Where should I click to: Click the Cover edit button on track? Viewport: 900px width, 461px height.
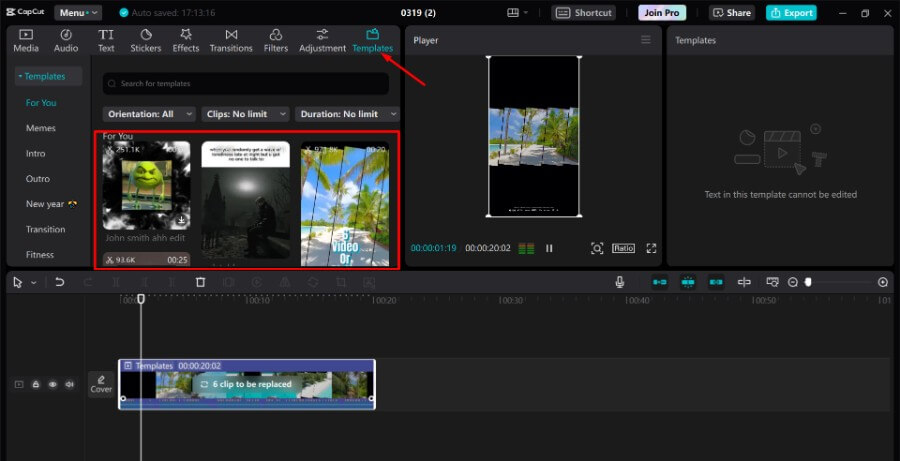point(101,384)
